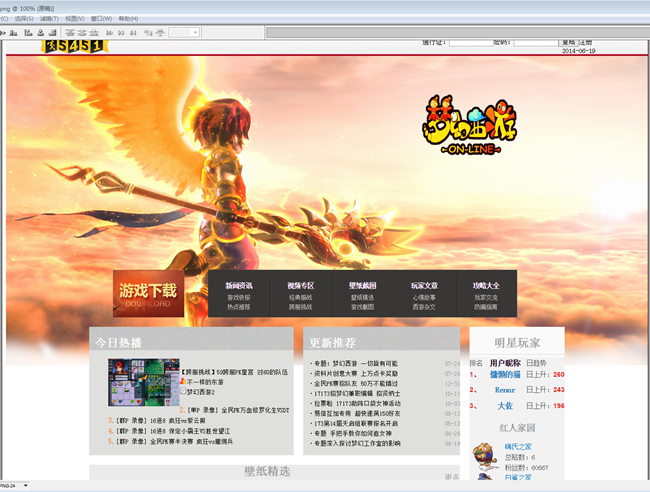Image resolution: width=650 pixels, height=492 pixels.
Task: Open the 新闻资讯 navigation tab
Action: [x=238, y=285]
